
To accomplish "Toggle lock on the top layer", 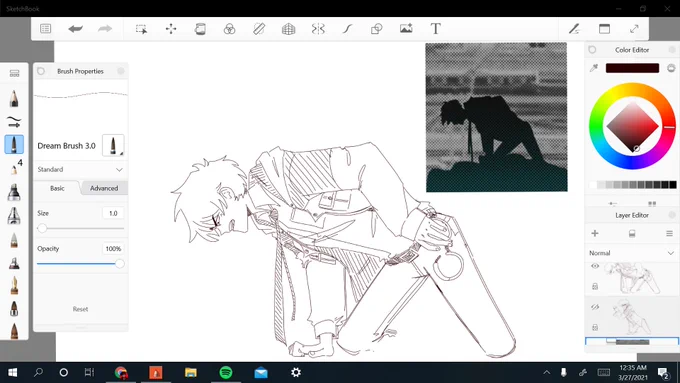I will [595, 286].
